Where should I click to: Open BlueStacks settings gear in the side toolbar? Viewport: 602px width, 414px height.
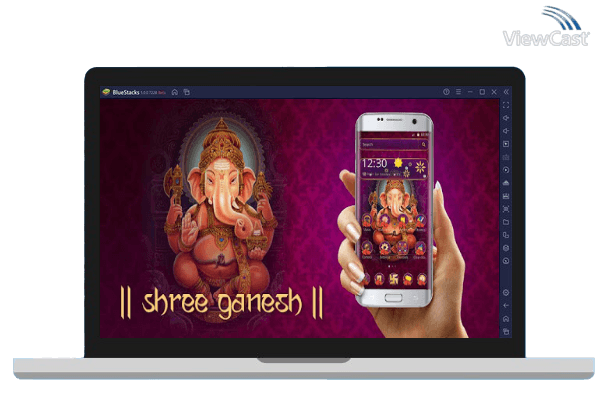[506, 293]
